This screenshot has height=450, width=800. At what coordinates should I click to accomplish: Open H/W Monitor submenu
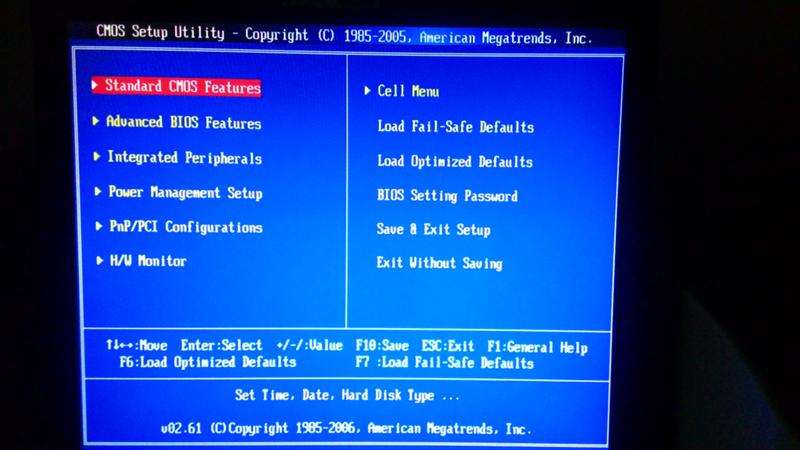tap(148, 261)
